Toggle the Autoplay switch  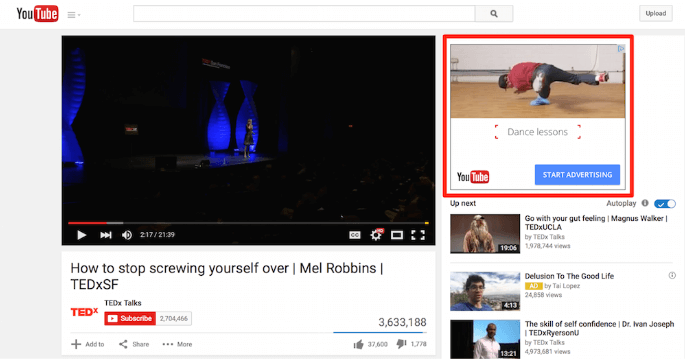[x=665, y=204]
